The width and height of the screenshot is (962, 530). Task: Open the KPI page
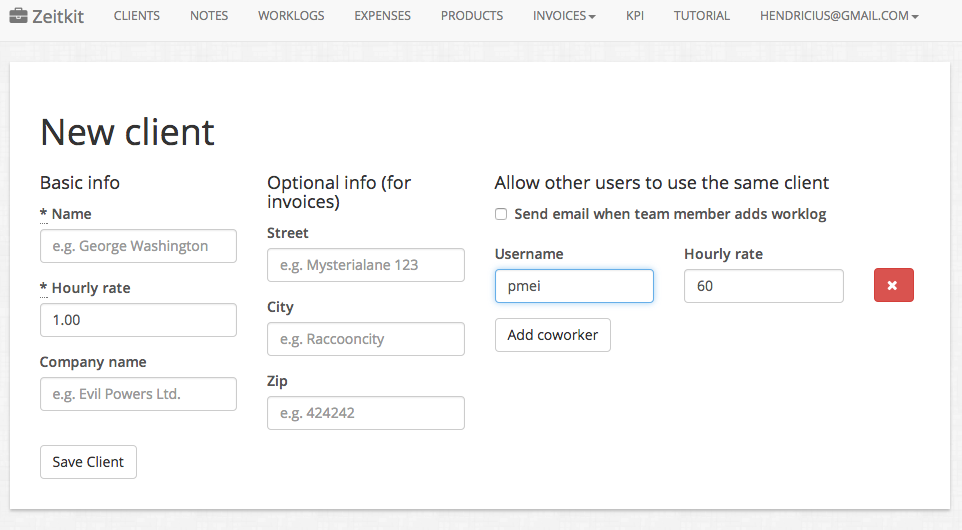tap(635, 16)
